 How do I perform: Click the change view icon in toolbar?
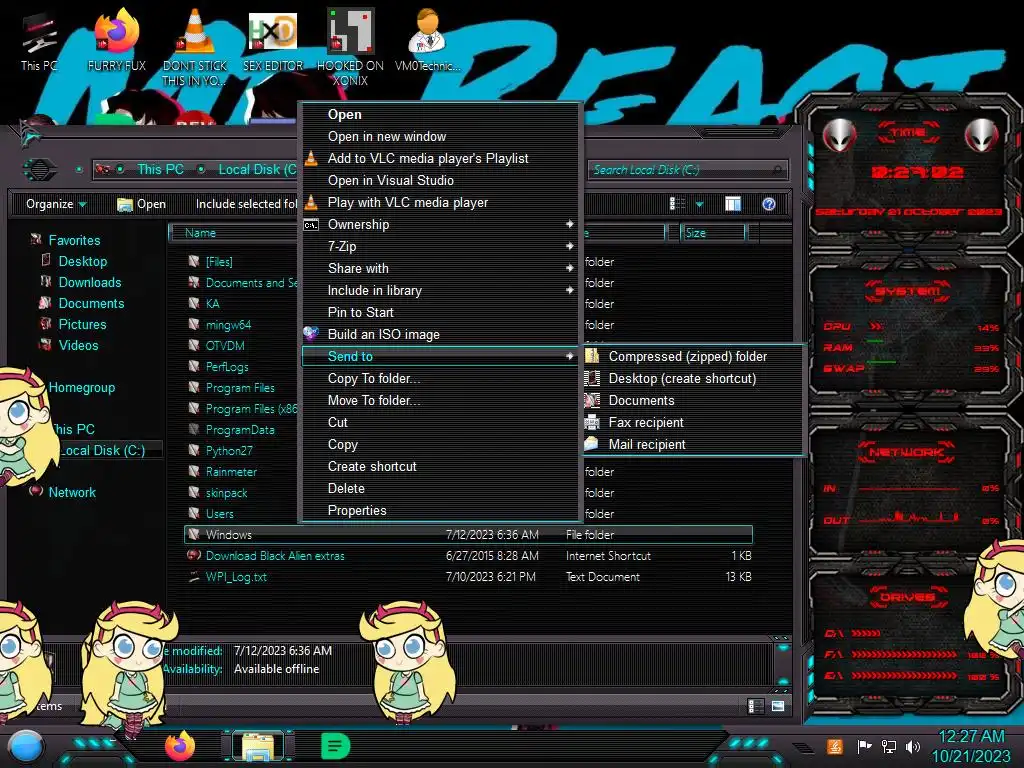677,204
